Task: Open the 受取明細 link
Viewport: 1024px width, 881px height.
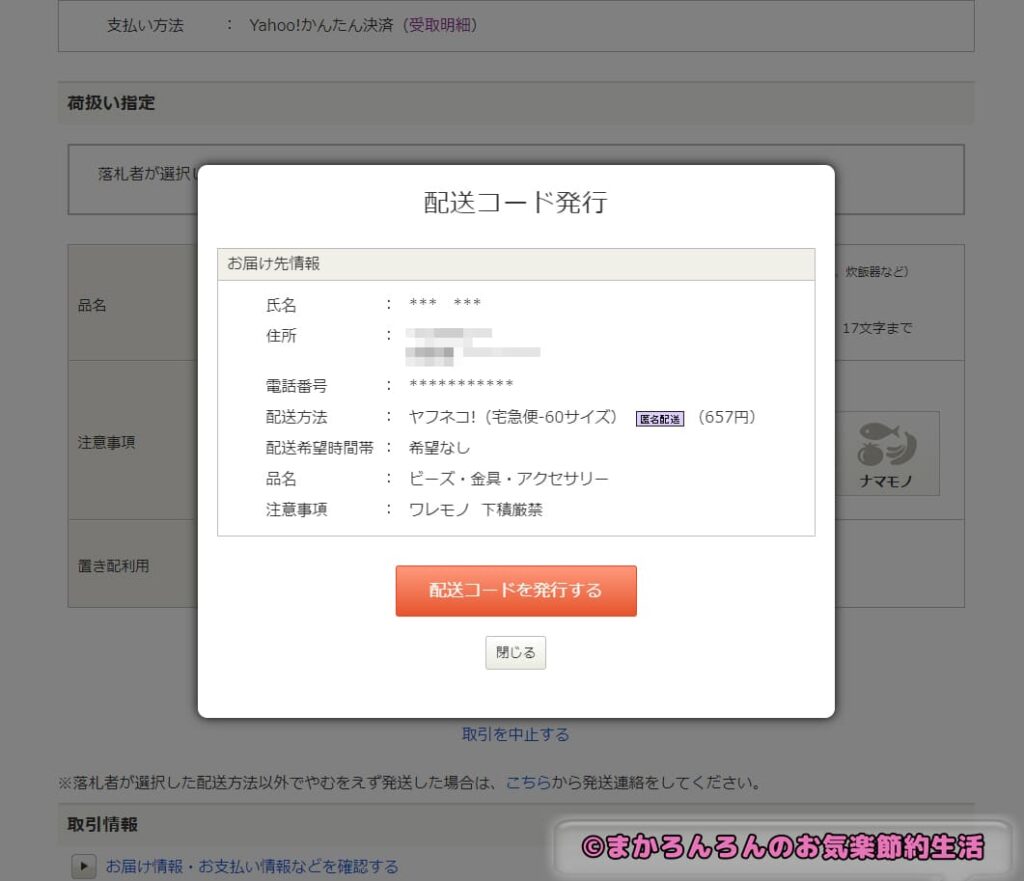Action: [x=439, y=25]
